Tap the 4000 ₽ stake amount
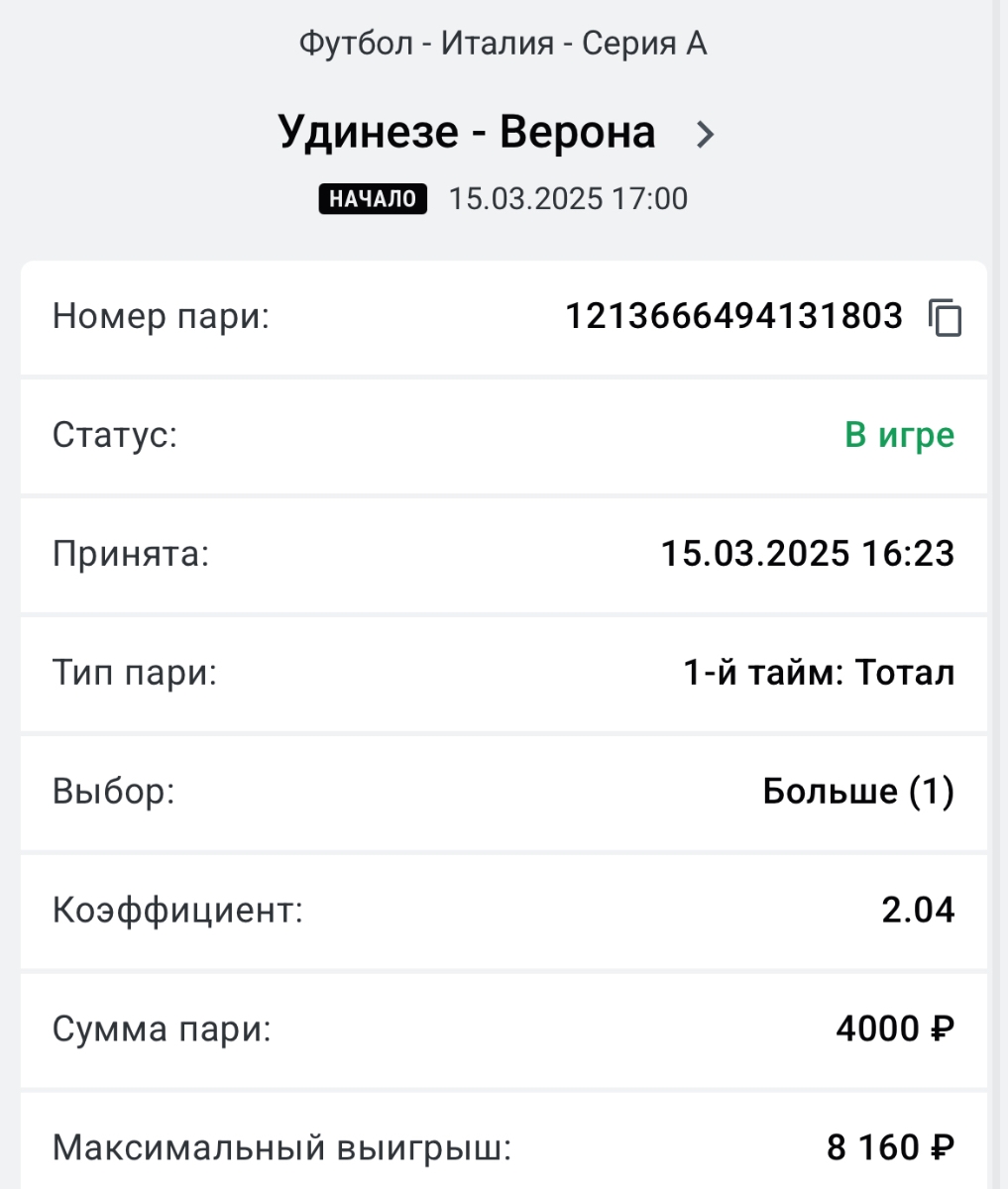The width and height of the screenshot is (1008, 1189). 895,1028
